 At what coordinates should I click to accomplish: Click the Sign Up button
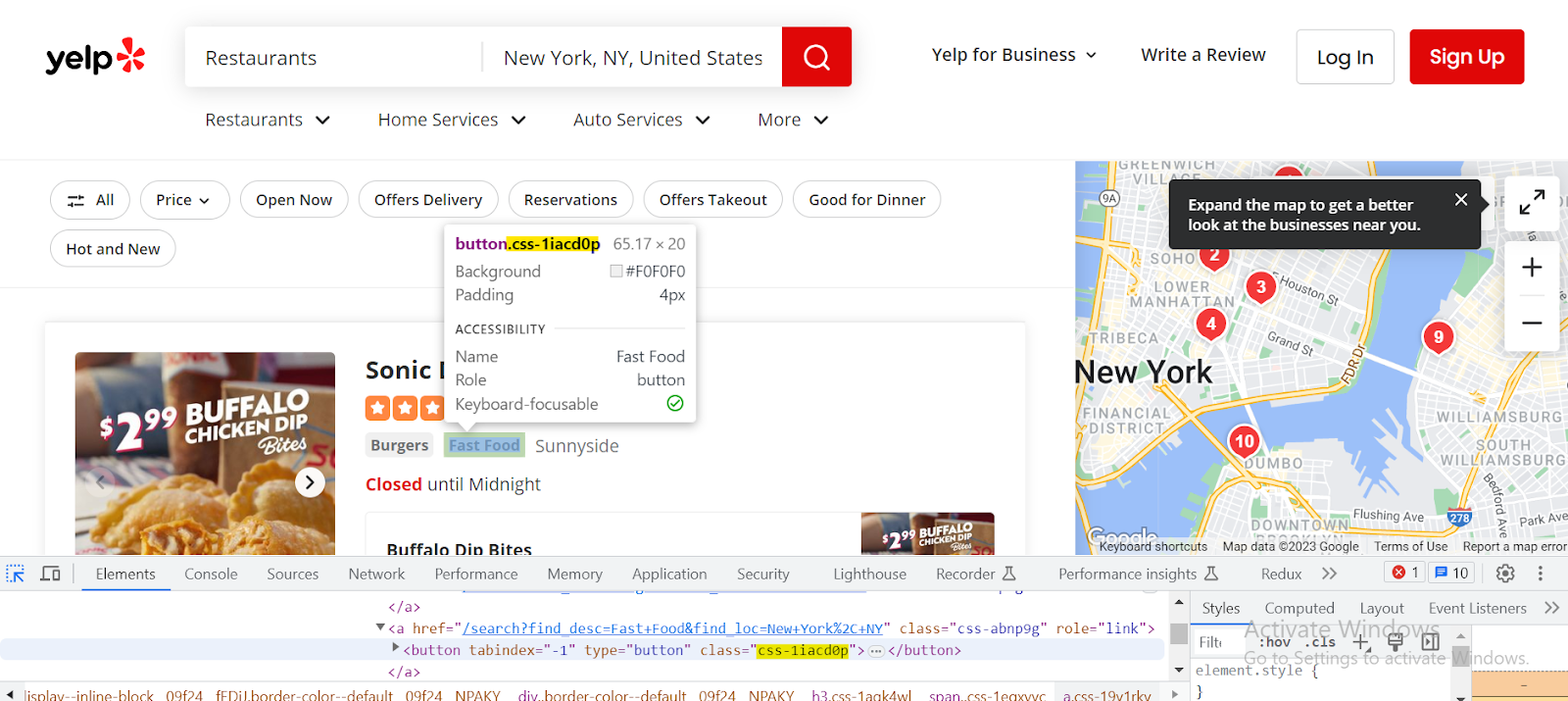(1467, 57)
